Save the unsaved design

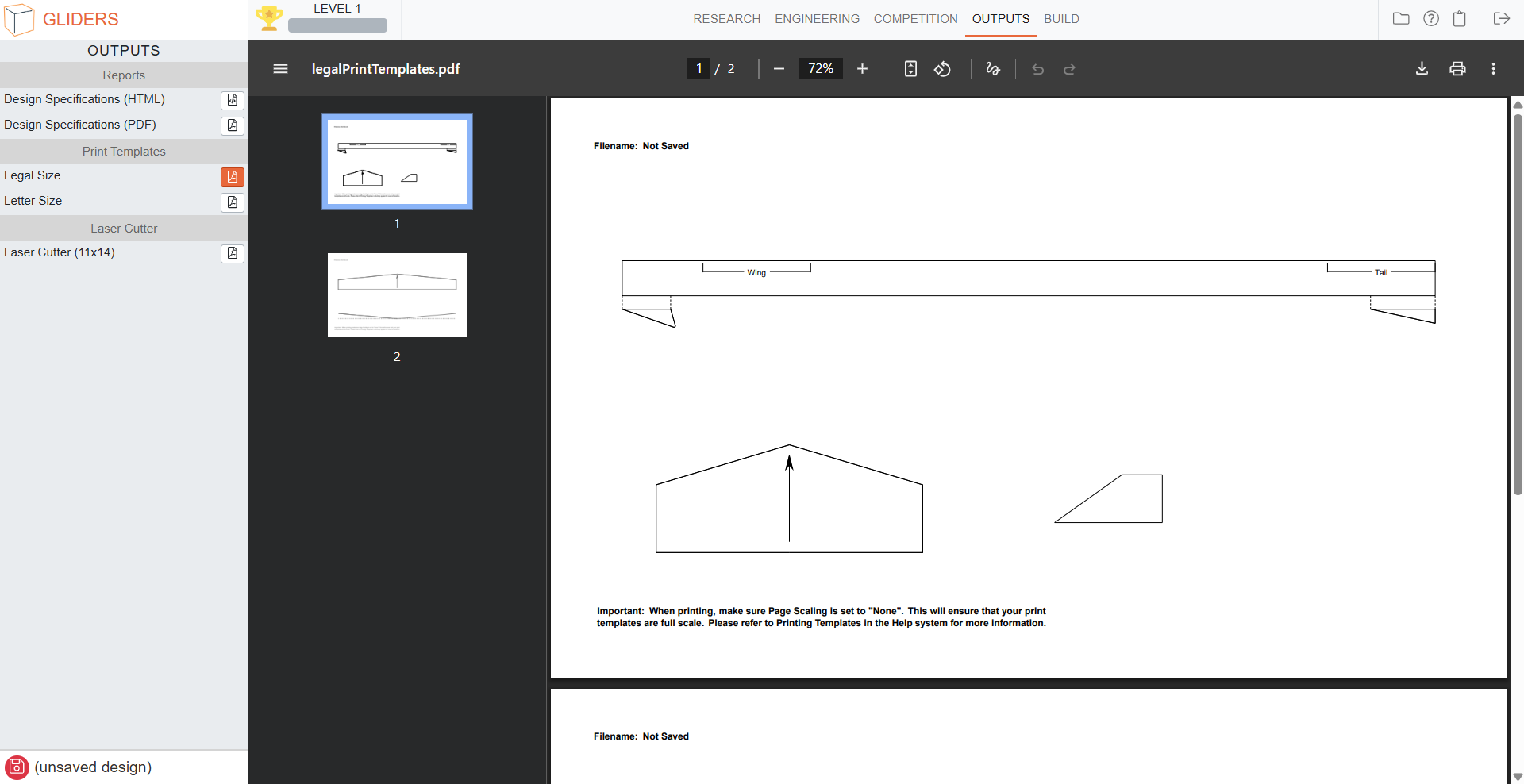[17, 767]
